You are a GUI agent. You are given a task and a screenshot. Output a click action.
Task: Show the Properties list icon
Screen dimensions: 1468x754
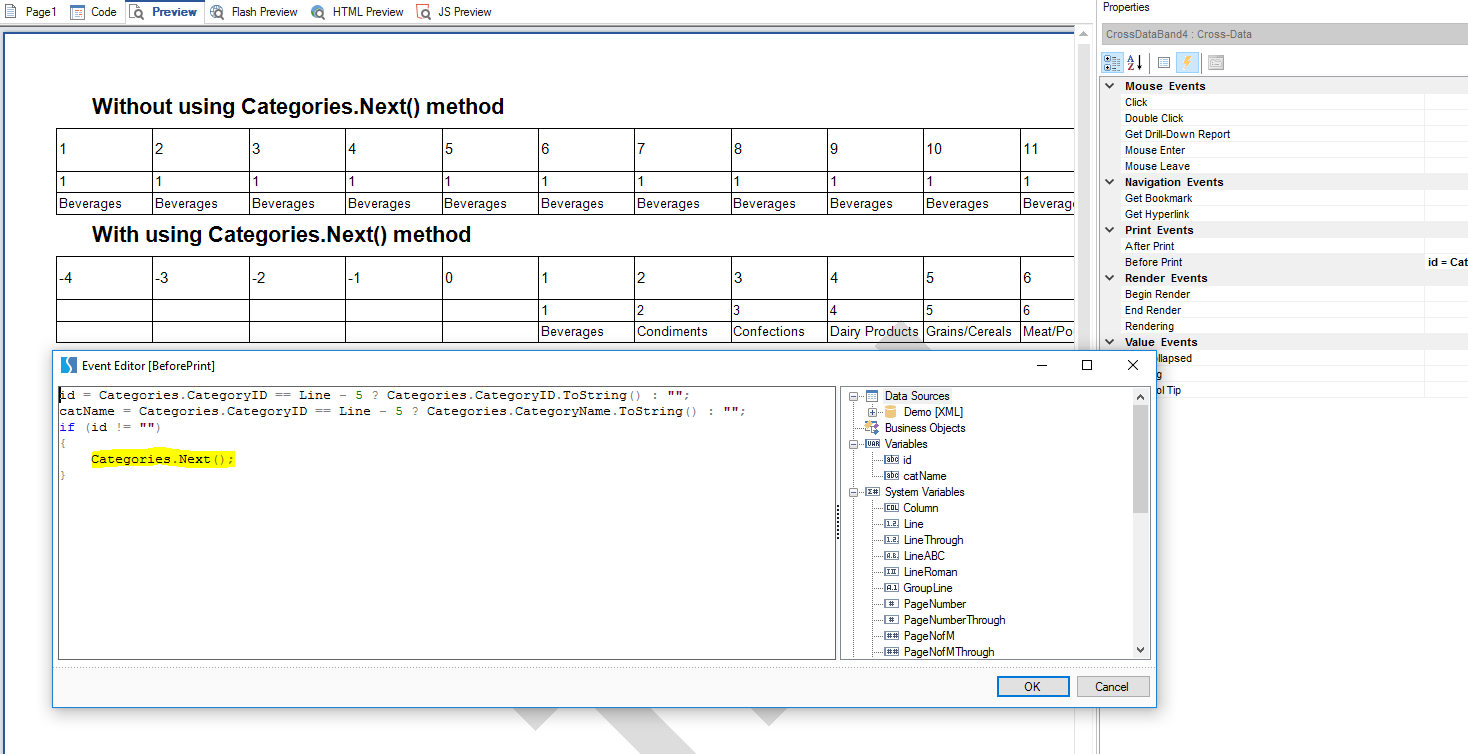1164,63
